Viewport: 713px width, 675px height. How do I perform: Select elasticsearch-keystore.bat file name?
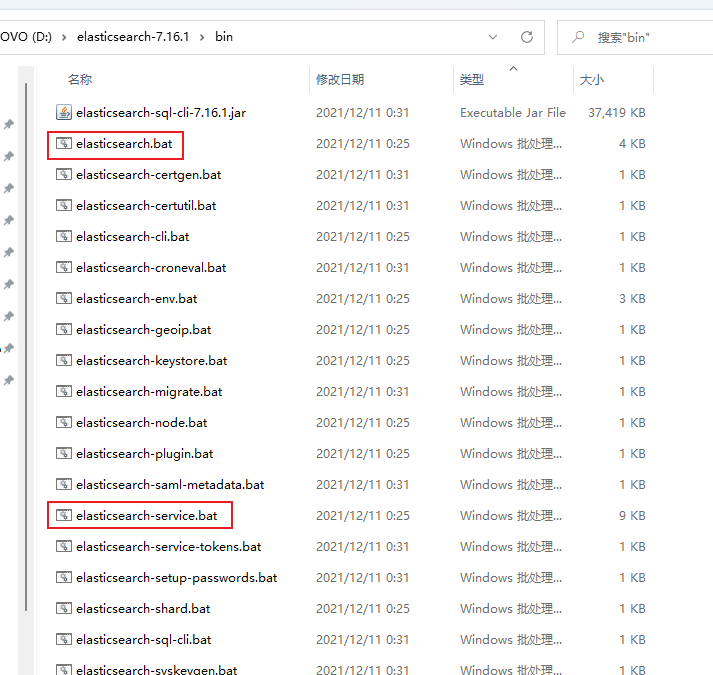coord(151,361)
